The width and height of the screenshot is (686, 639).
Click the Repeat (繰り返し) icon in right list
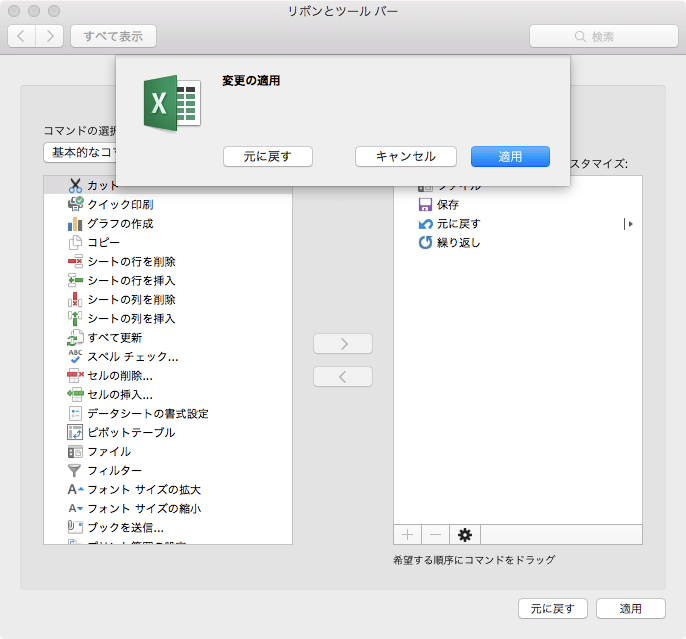(425, 242)
